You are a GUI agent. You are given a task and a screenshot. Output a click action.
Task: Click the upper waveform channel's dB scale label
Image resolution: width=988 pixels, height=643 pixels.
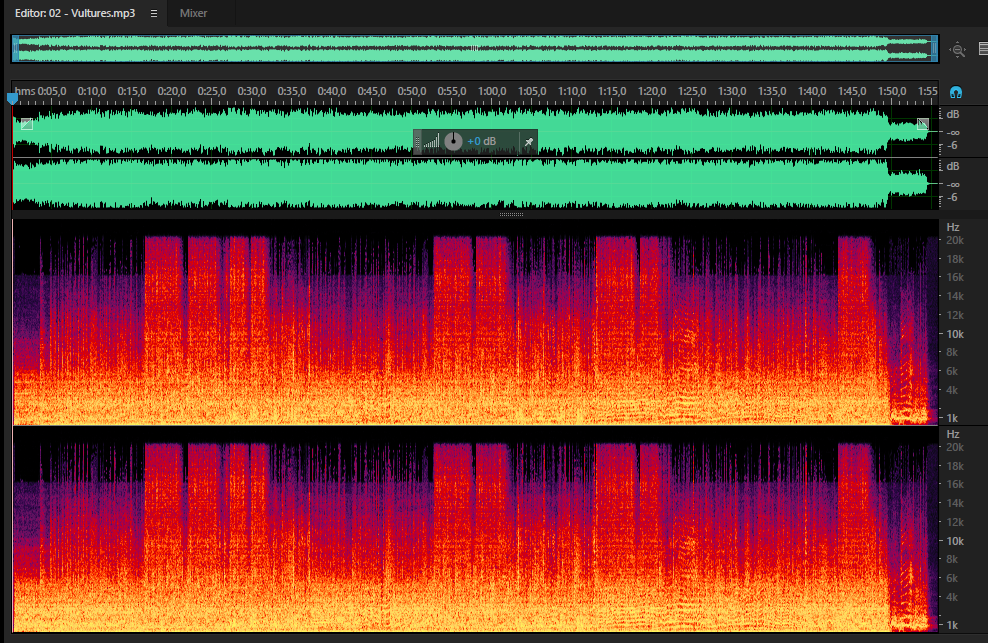point(953,114)
